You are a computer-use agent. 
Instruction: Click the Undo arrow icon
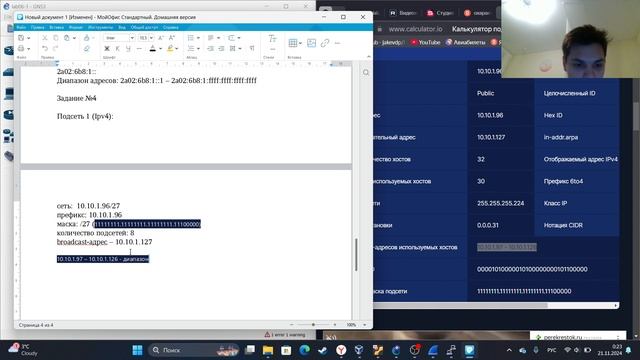point(45,49)
